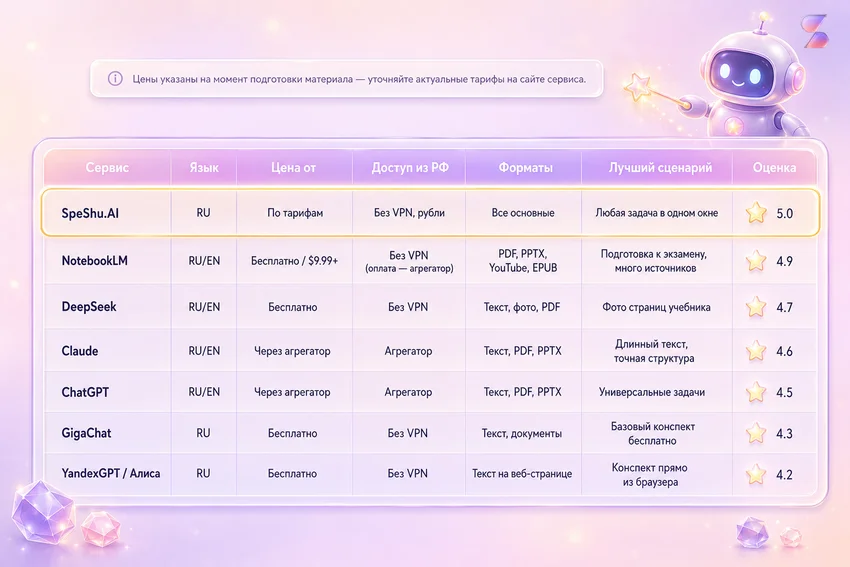This screenshot has width=850, height=567.
Task: Open the NotebookLM service entry
Action: coord(94,261)
